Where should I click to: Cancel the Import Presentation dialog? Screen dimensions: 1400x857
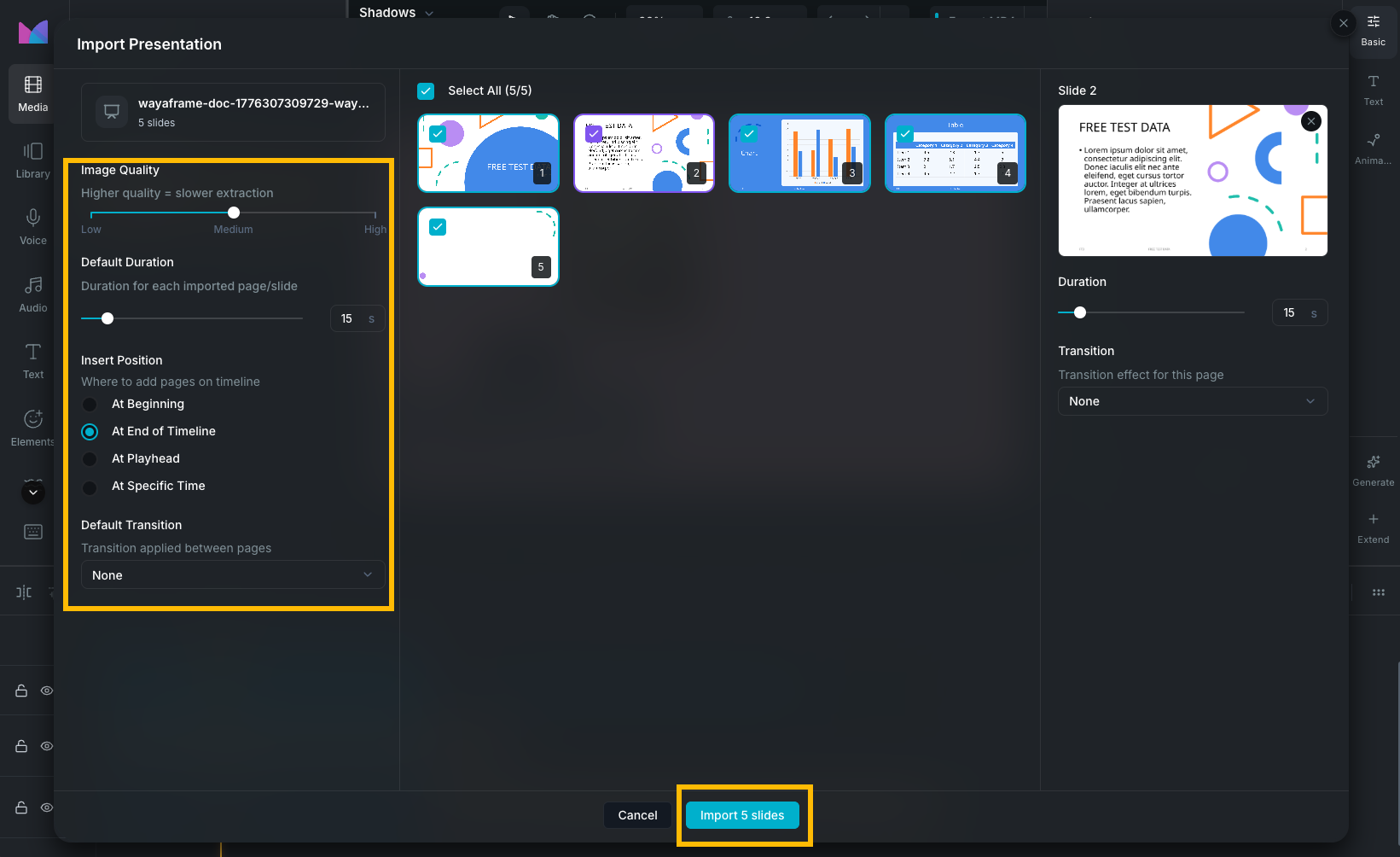(x=636, y=815)
